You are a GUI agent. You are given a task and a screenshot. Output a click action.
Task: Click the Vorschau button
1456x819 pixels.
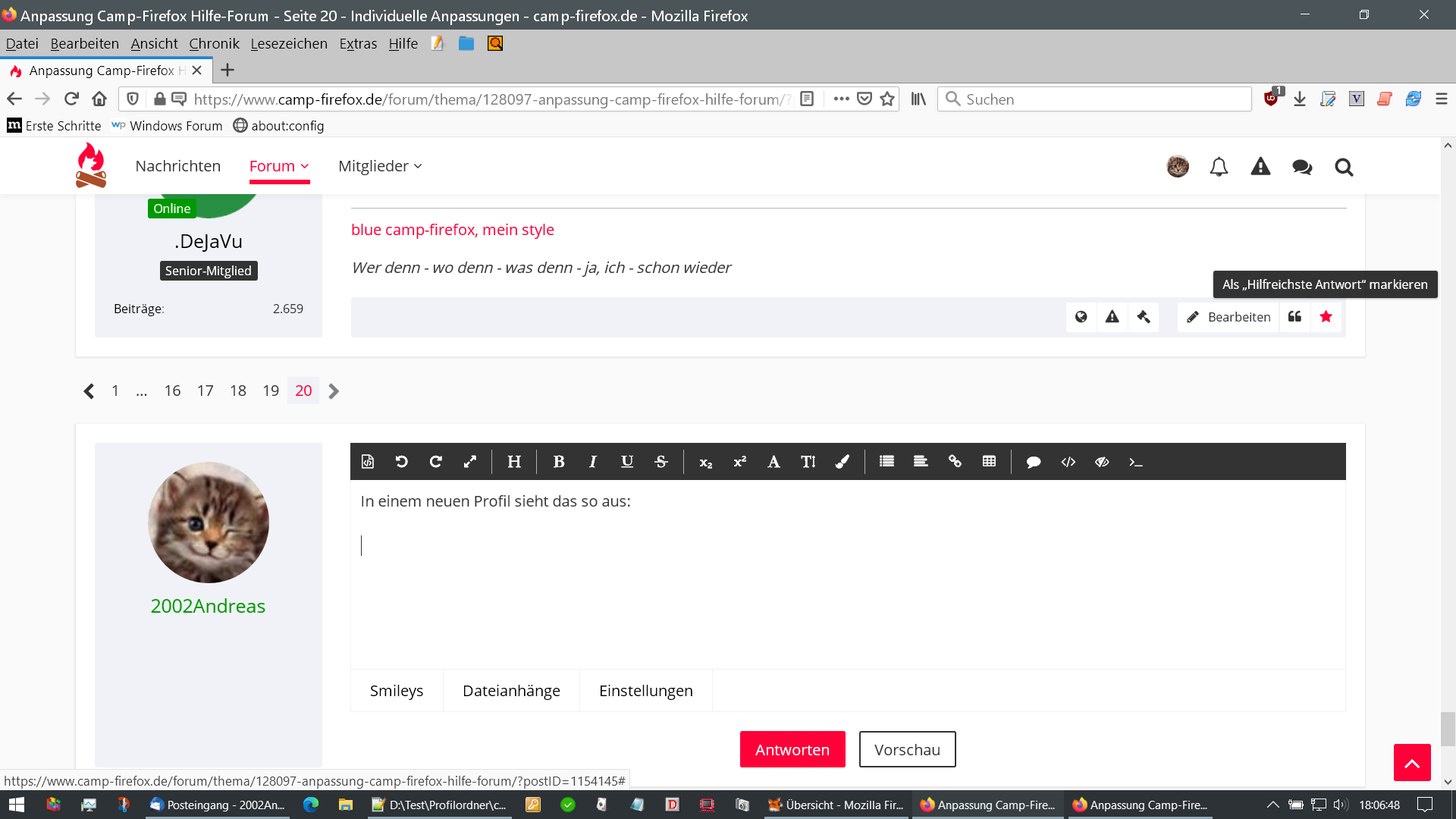[907, 749]
